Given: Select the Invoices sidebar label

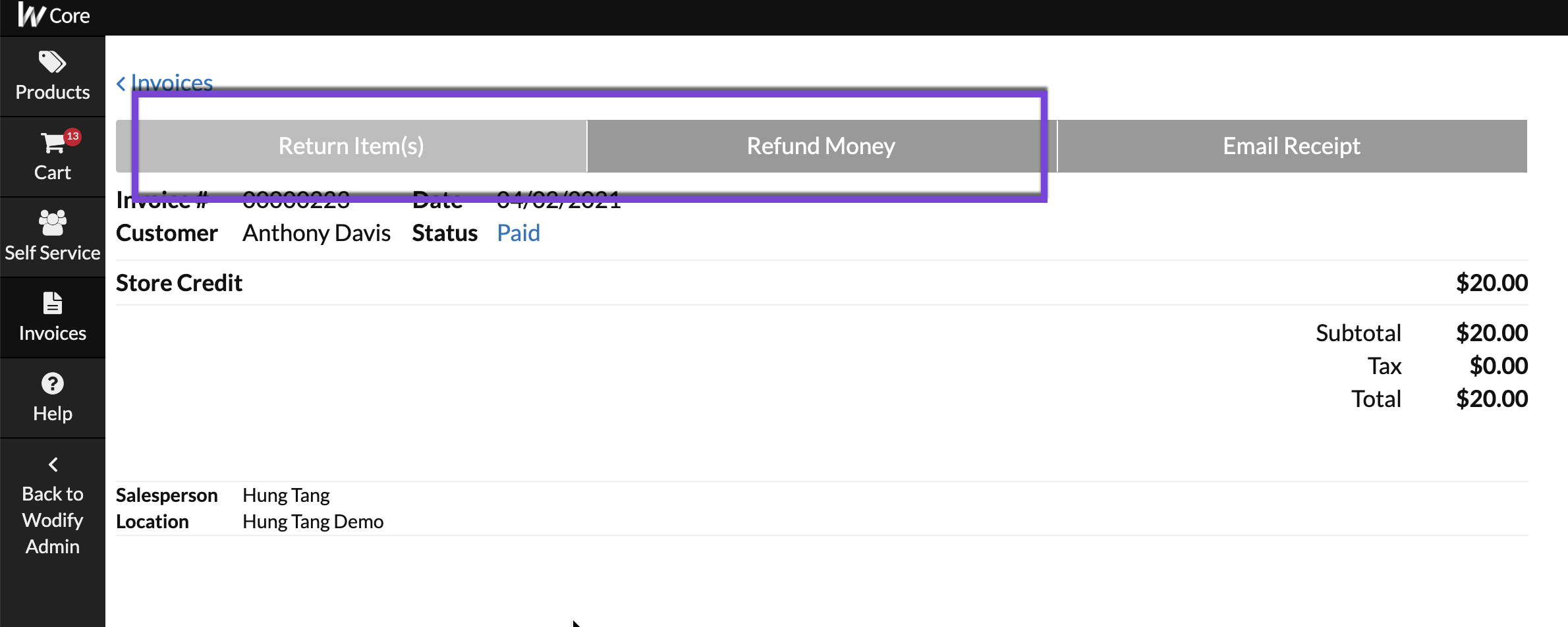Looking at the screenshot, I should tap(53, 333).
